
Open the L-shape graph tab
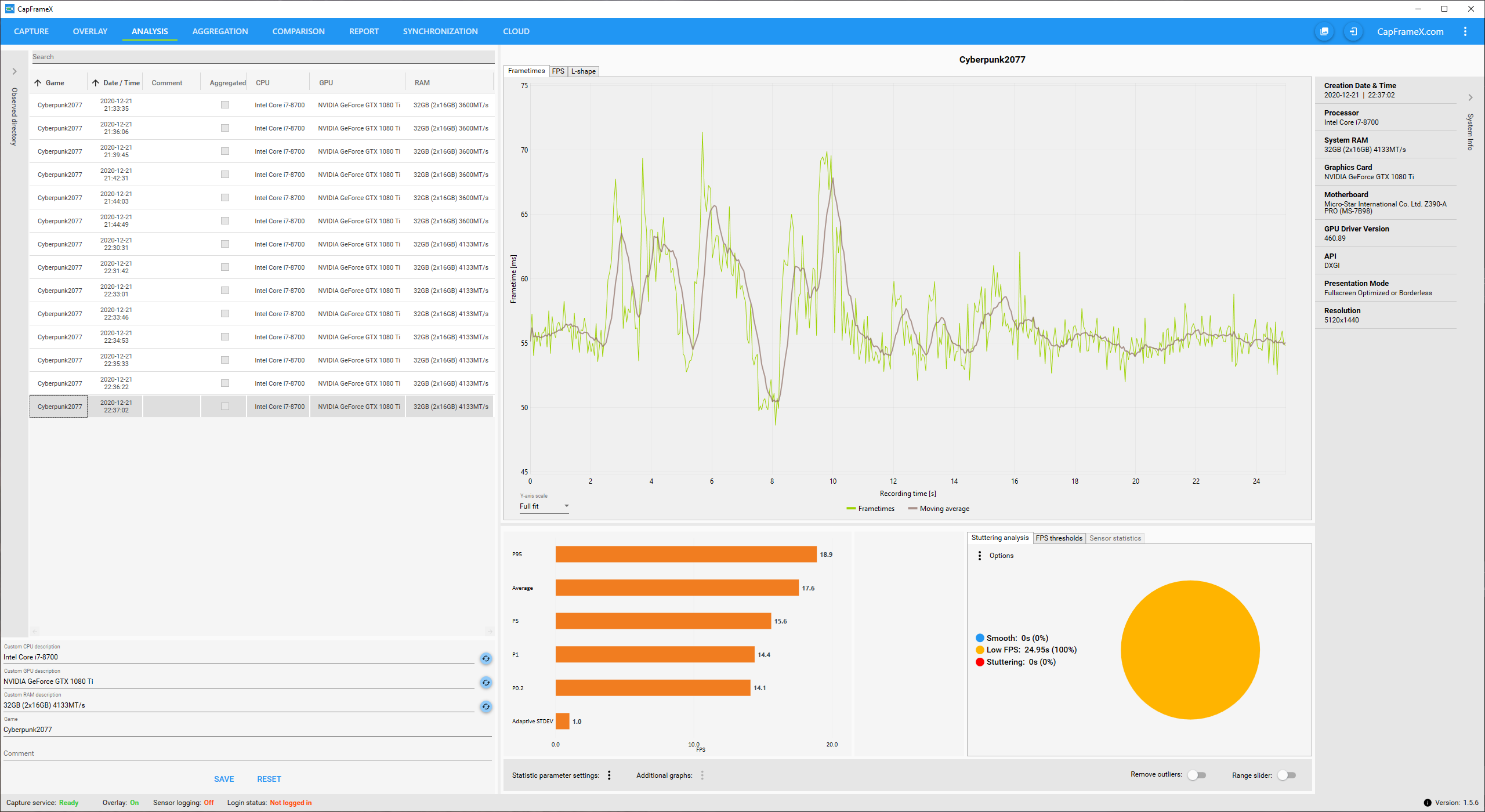pos(583,71)
